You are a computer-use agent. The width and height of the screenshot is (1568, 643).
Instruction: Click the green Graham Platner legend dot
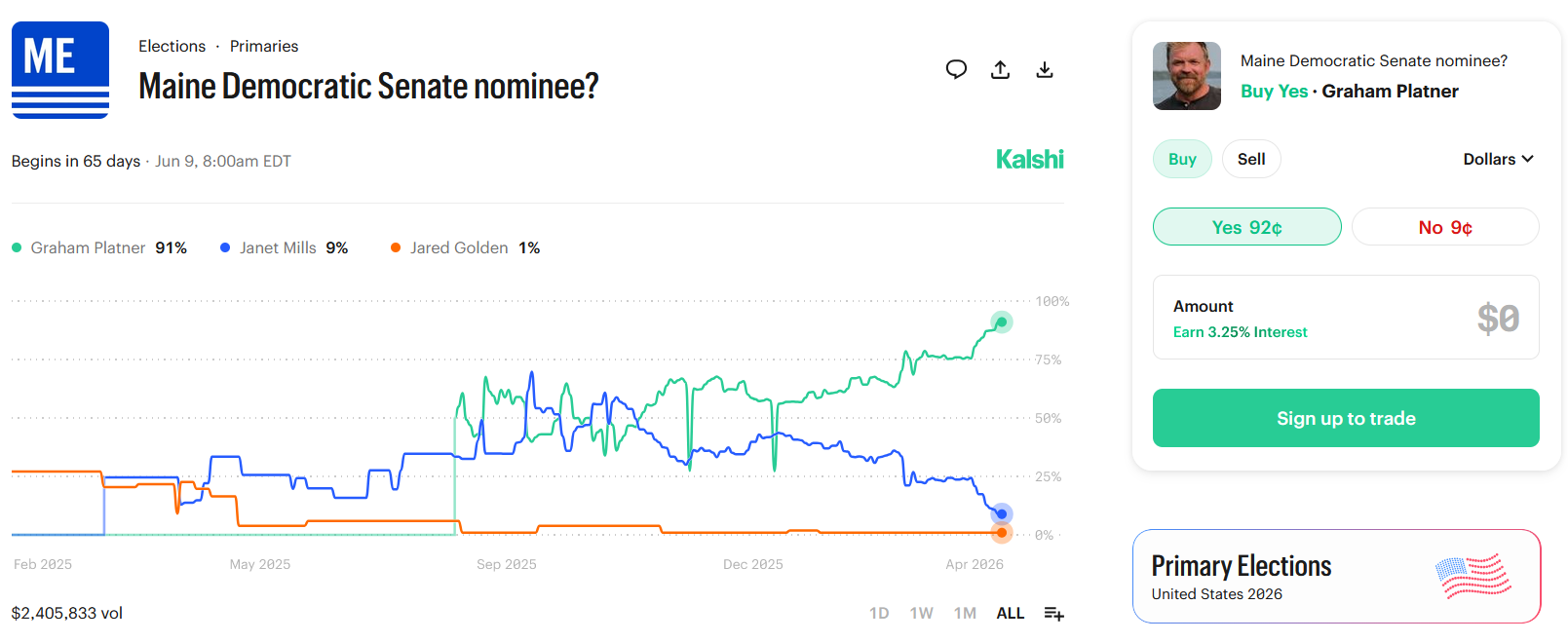pyautogui.click(x=17, y=247)
